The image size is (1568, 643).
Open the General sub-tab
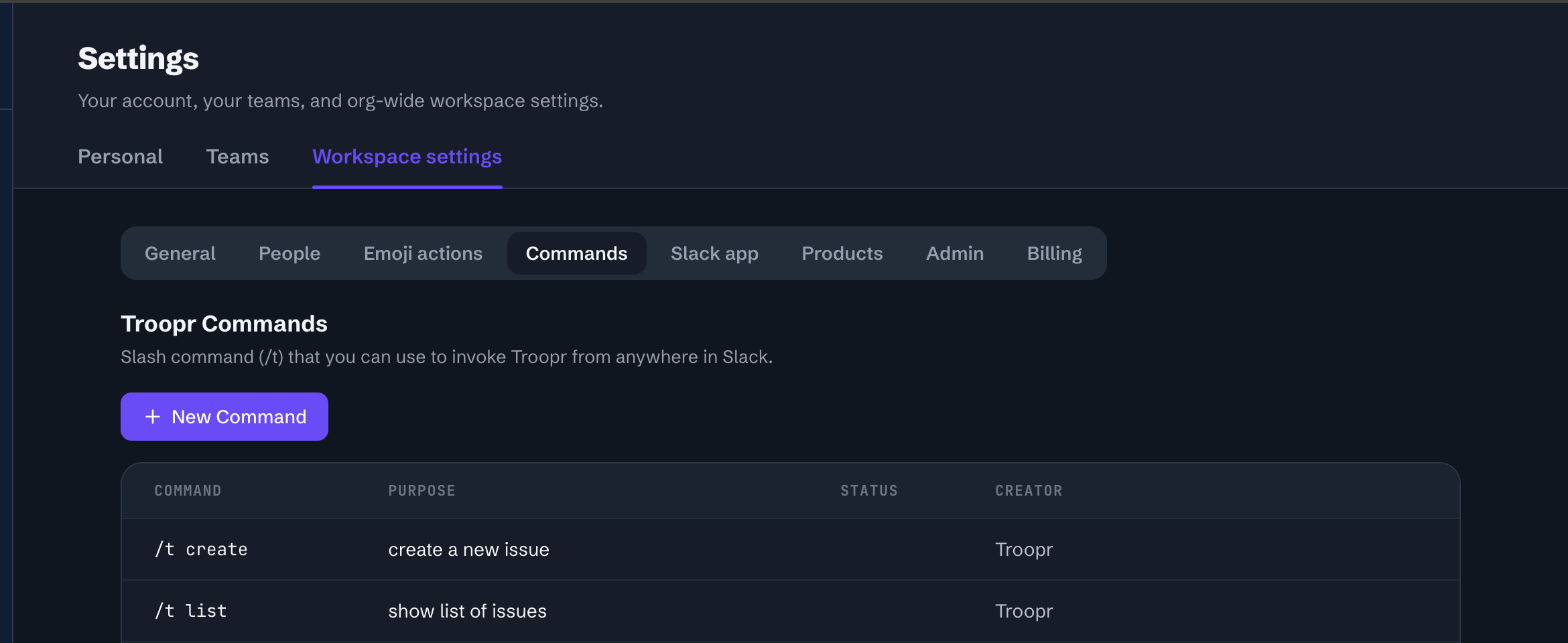[180, 253]
